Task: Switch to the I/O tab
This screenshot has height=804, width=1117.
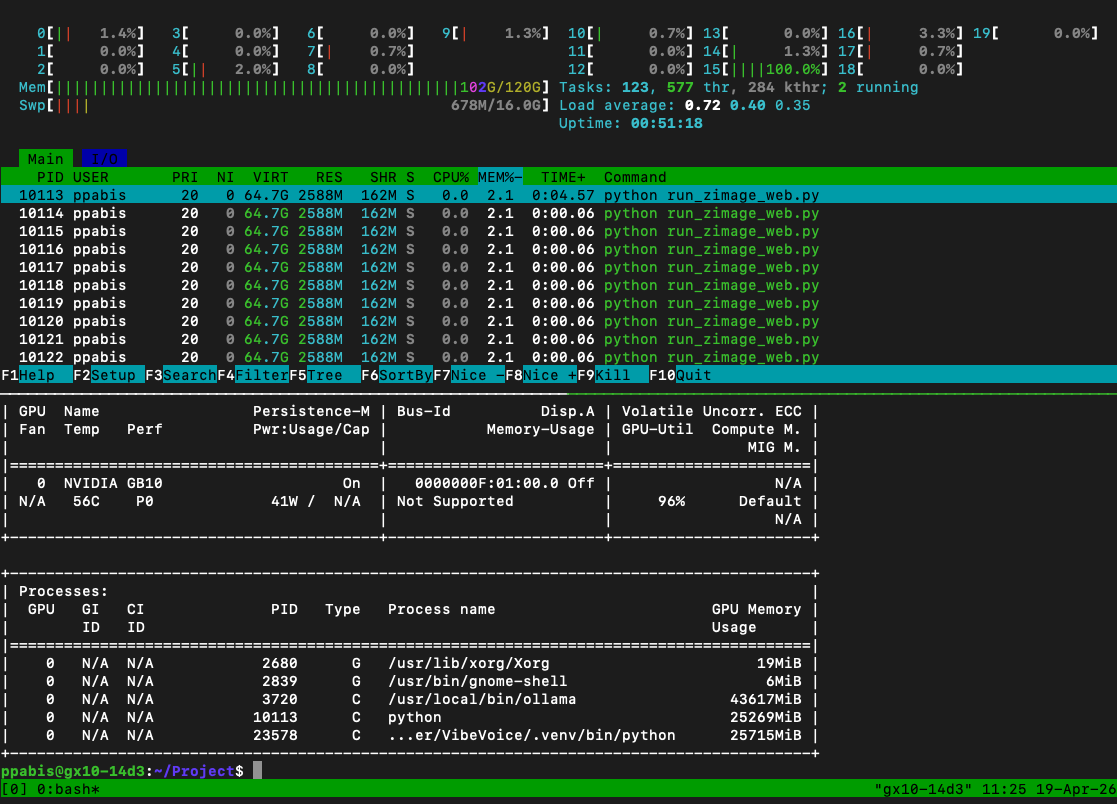Action: [103, 159]
